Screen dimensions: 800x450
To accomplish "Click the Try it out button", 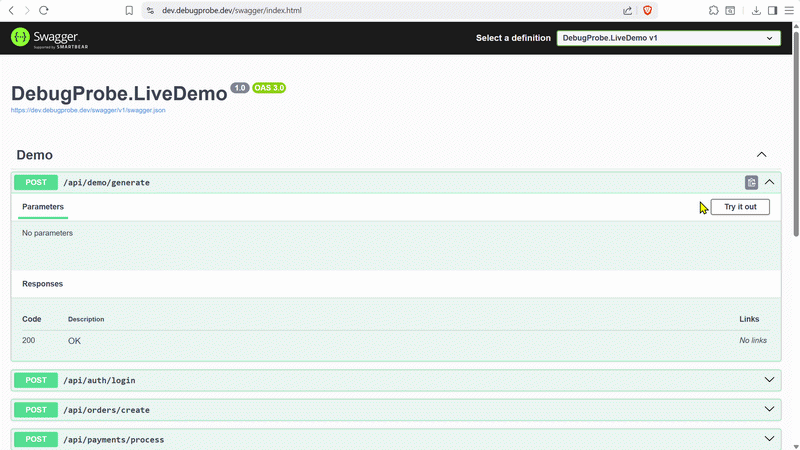I will (x=740, y=207).
